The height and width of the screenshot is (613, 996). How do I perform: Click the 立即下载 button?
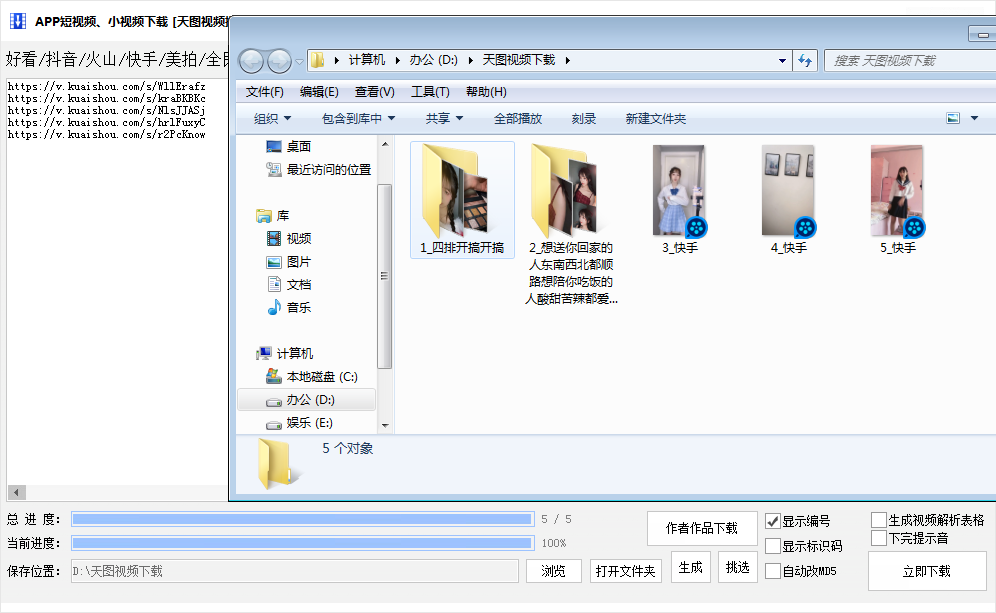coord(927,571)
